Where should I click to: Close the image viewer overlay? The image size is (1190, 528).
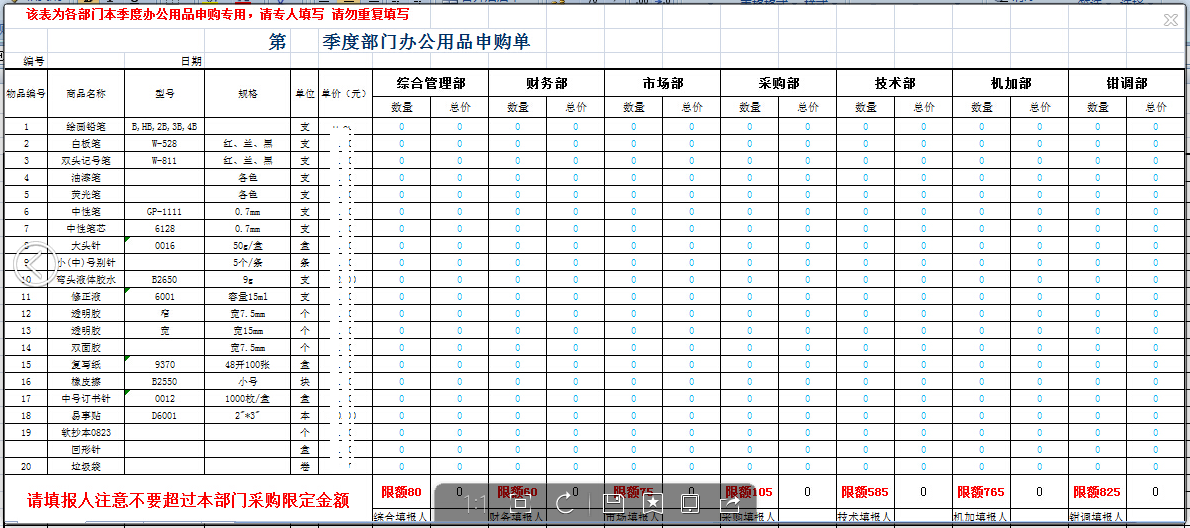(1170, 19)
